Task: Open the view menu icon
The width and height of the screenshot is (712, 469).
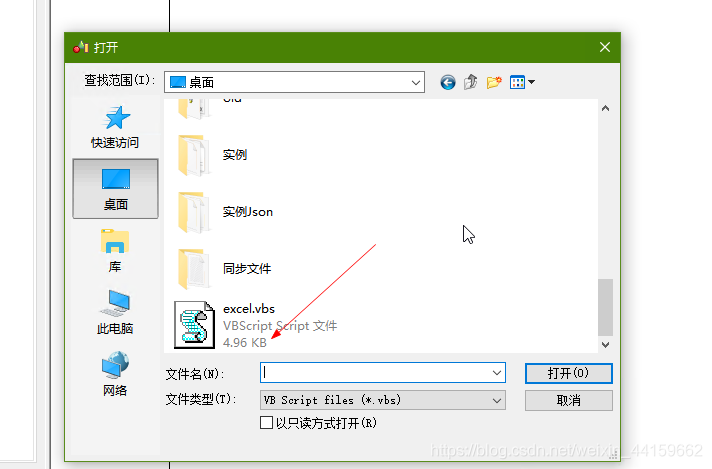Action: (x=522, y=82)
